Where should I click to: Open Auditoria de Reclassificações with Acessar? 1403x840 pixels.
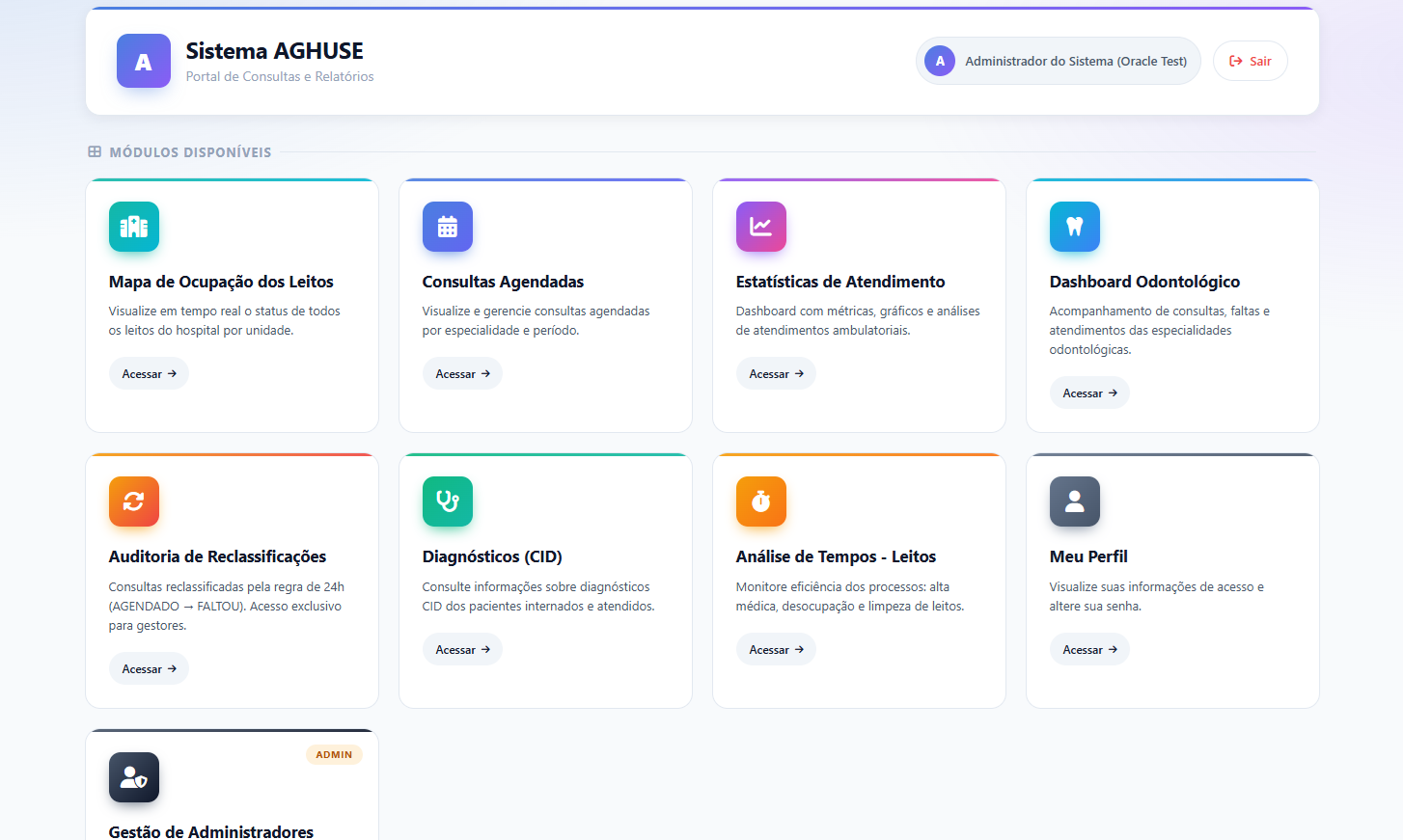coord(149,668)
